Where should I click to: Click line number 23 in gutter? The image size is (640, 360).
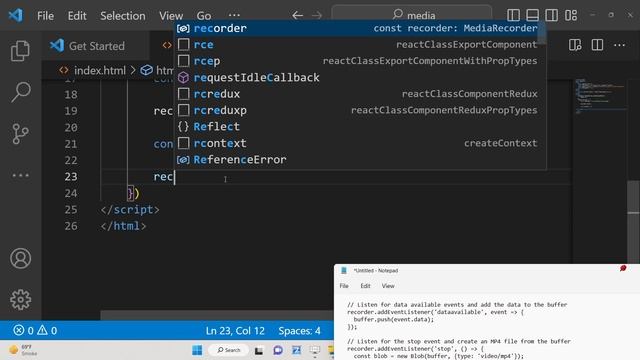pos(71,176)
